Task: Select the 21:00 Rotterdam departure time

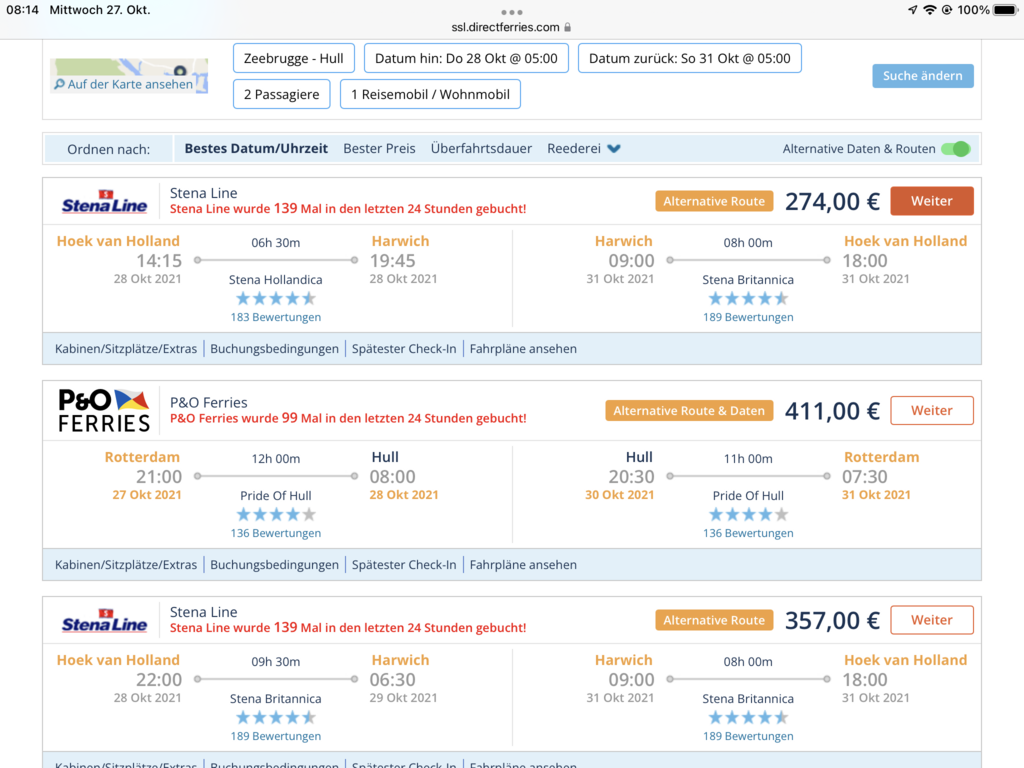Action: coord(159,477)
